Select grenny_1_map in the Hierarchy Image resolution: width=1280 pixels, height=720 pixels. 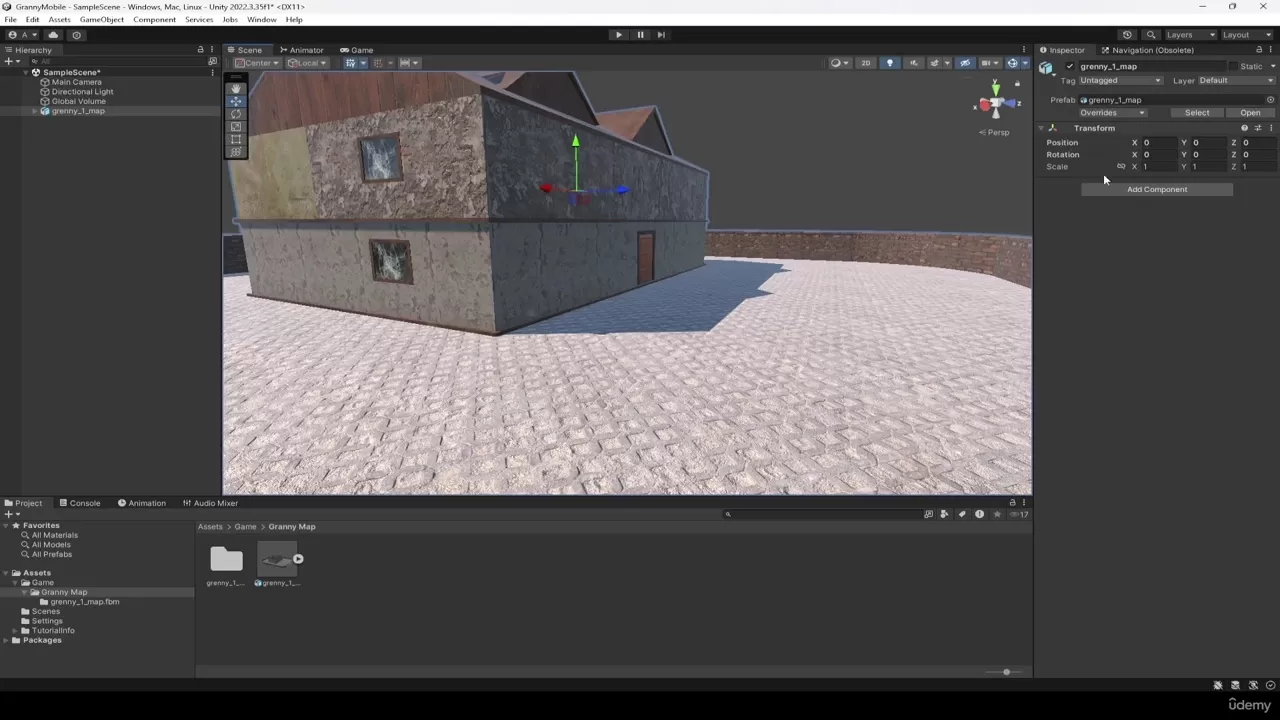click(78, 111)
